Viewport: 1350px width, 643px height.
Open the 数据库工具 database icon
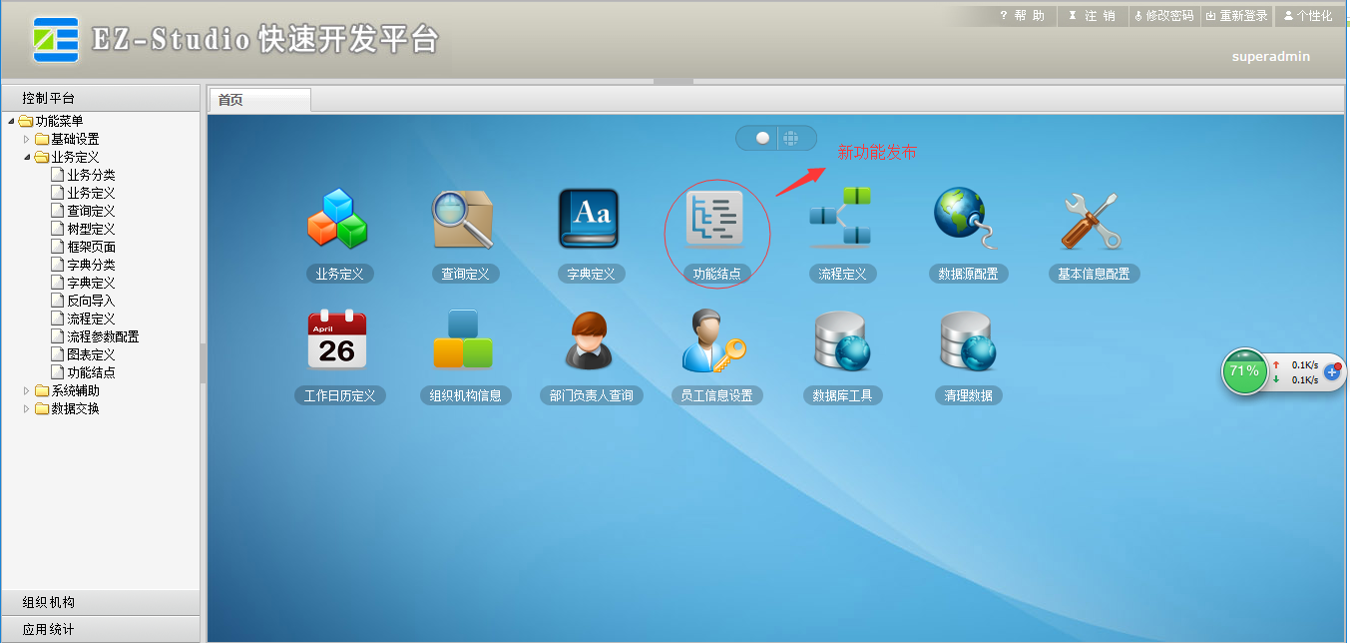(841, 341)
